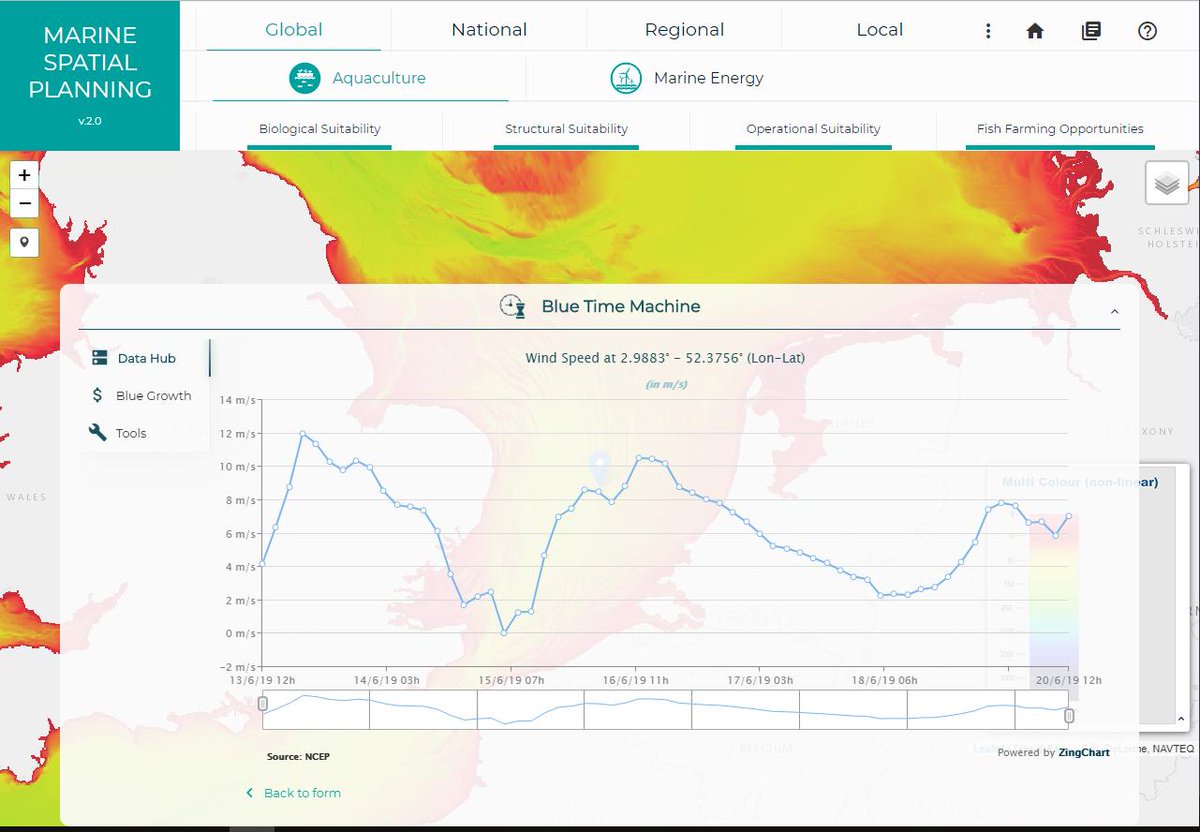This screenshot has height=832, width=1200.
Task: Click the right handle of chart range slider
Action: 1069,715
